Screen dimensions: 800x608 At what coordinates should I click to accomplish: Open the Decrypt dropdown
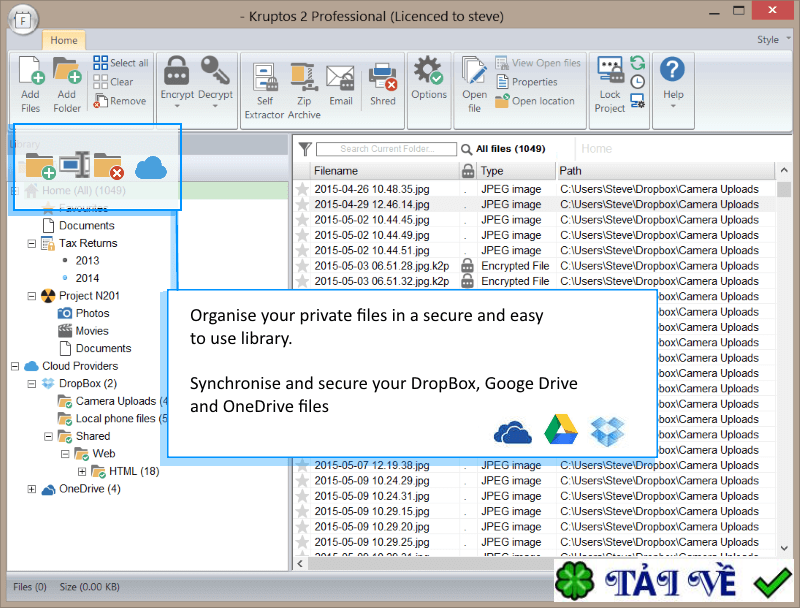click(214, 82)
